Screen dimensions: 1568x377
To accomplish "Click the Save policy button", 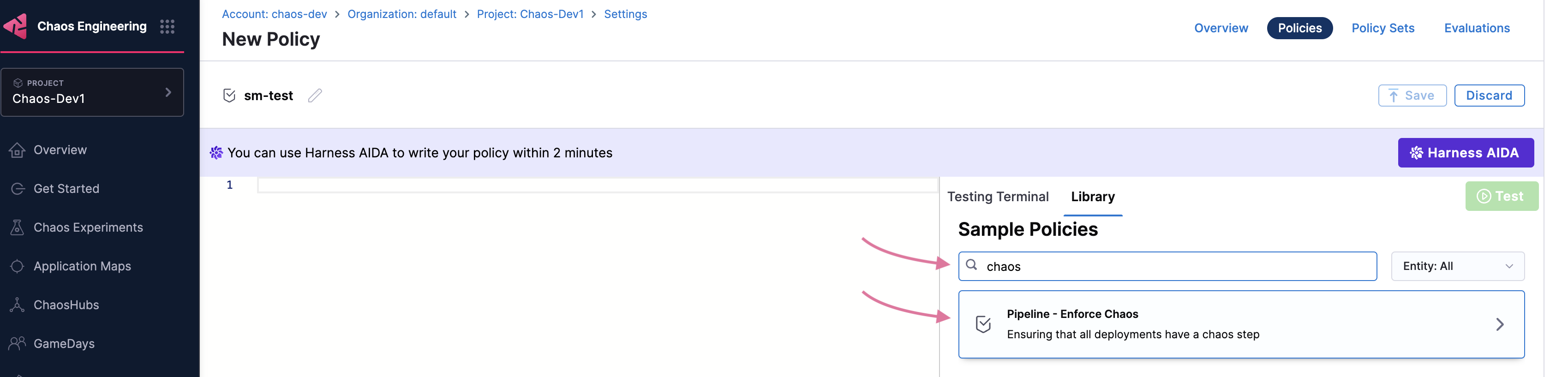I will click(x=1412, y=96).
